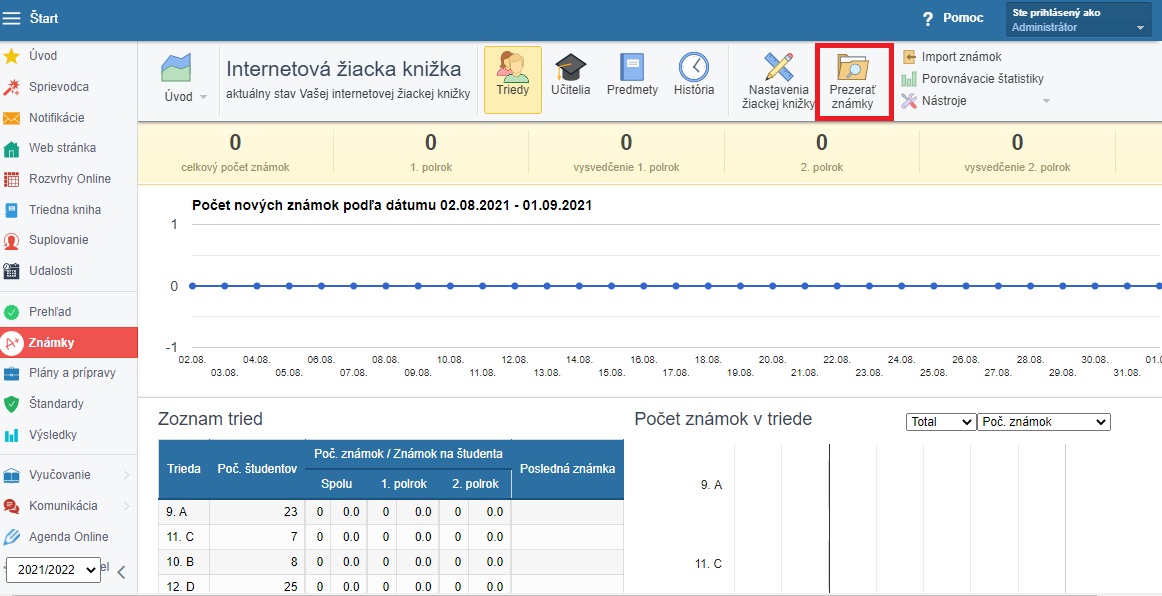Click the 'vysvedčenie 1. polrok' counter
The width and height of the screenshot is (1162, 596).
[626, 153]
